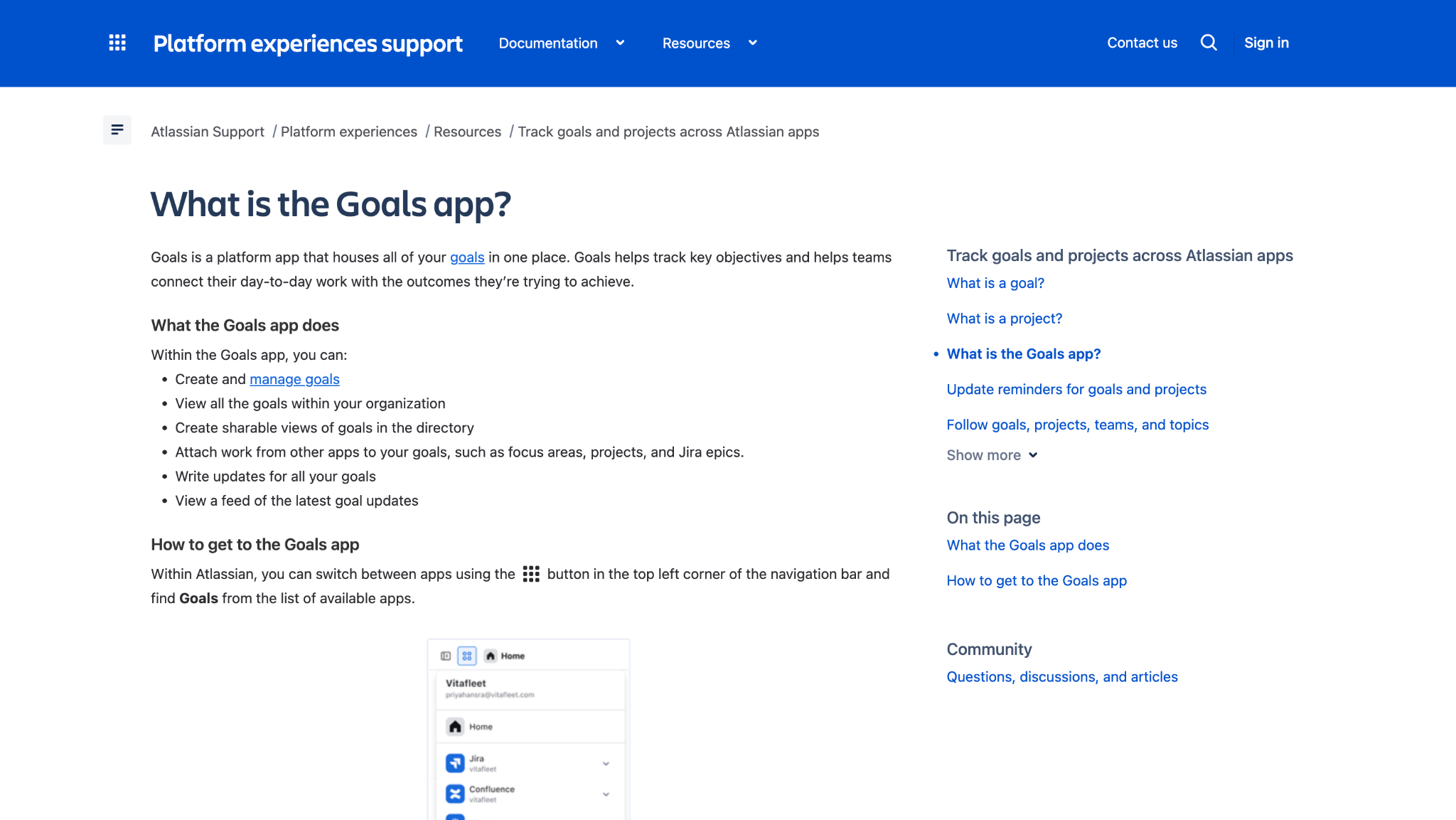Viewport: 1456px width, 820px height.
Task: Open Questions, discussions, and articles
Action: (1061, 677)
